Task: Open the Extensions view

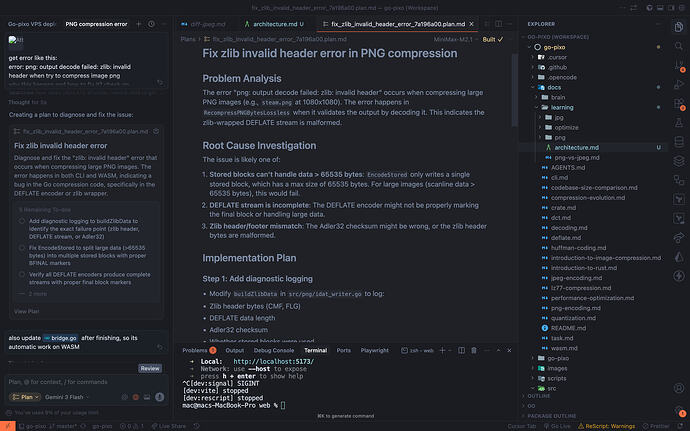Action: point(679,103)
